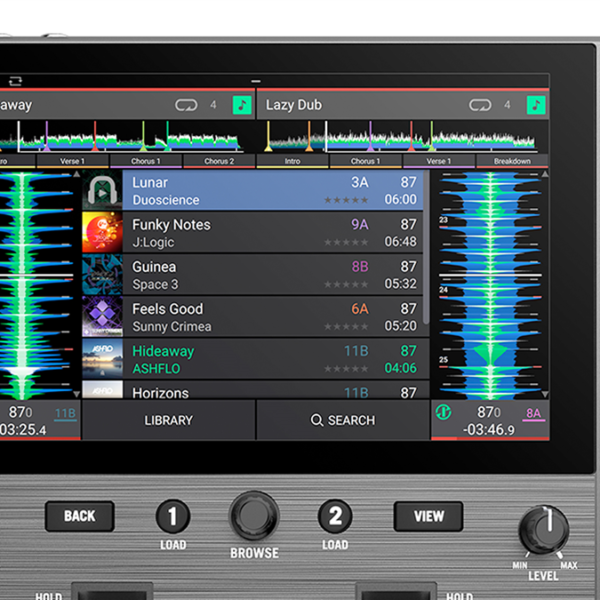Rate Hideaway using its stars
The height and width of the screenshot is (600, 600).
[x=346, y=368]
